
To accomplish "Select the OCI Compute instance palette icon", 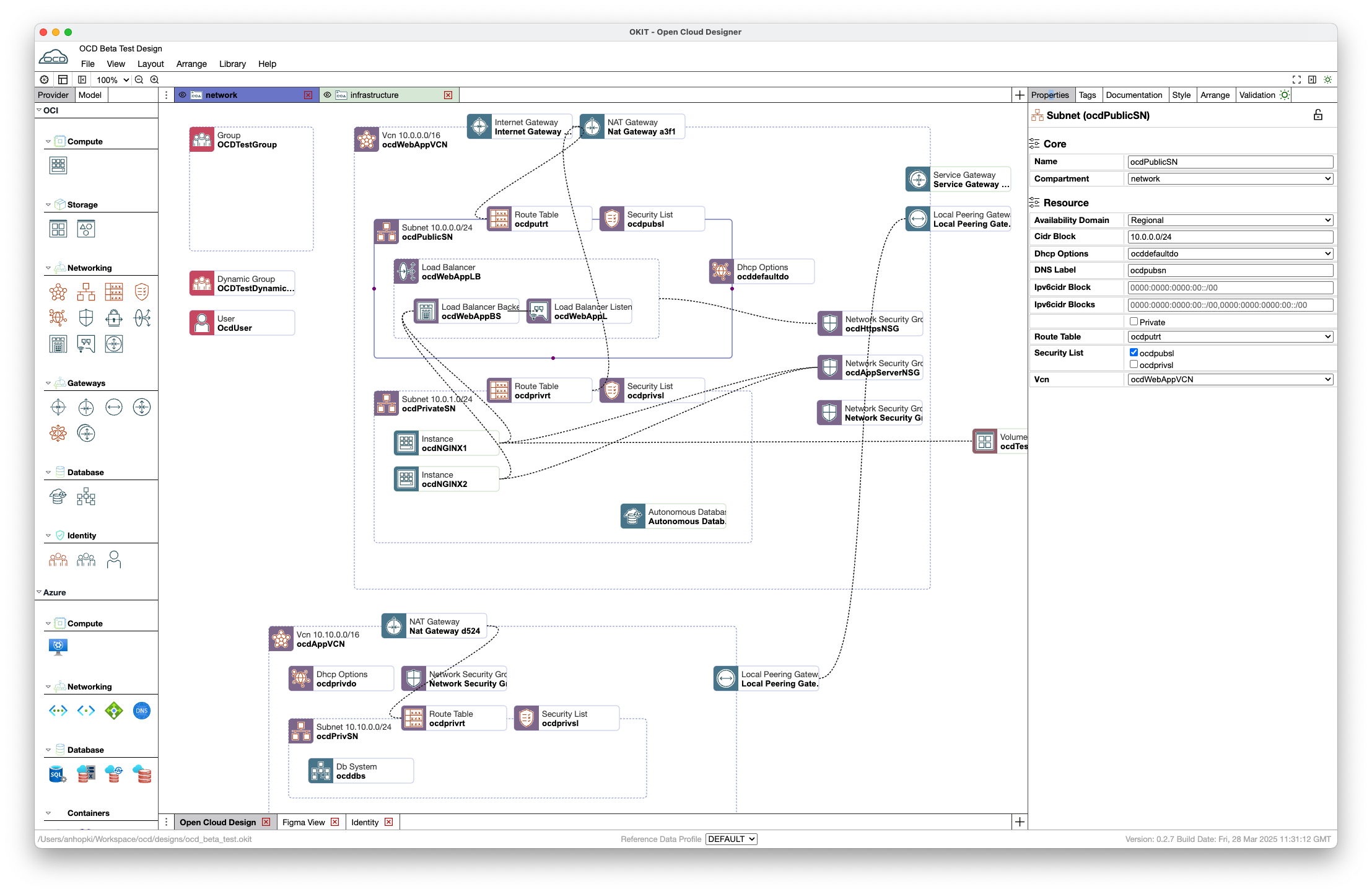I will click(58, 165).
